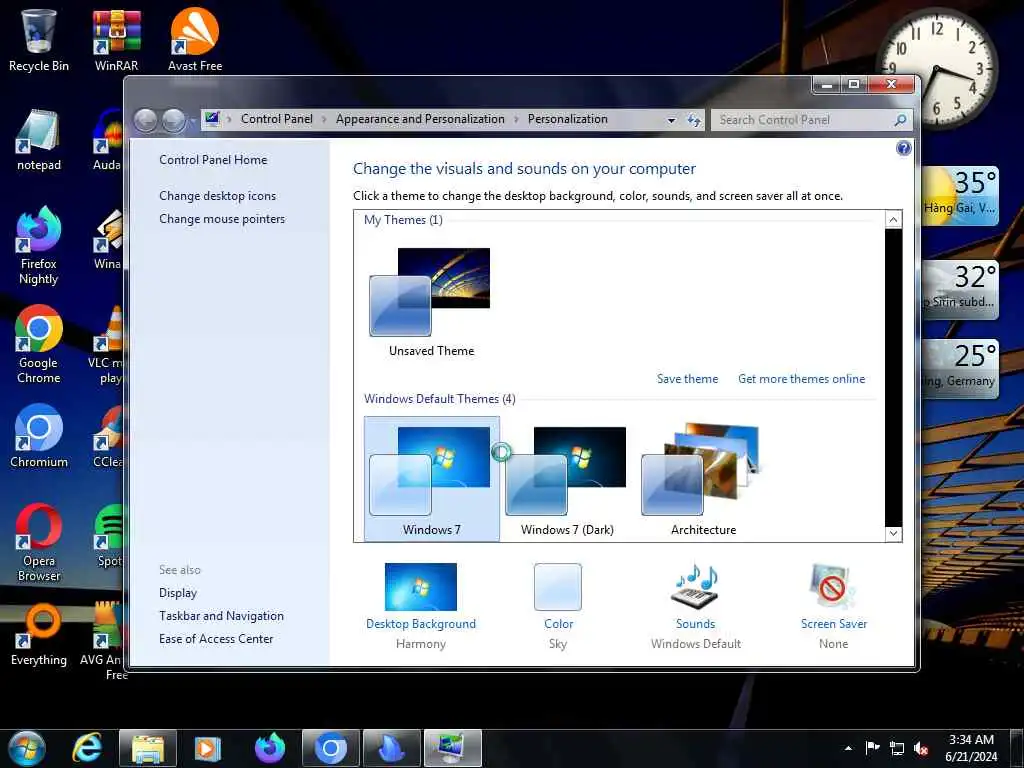Click the Start orb on taskbar
This screenshot has width=1024, height=768.
click(27, 749)
